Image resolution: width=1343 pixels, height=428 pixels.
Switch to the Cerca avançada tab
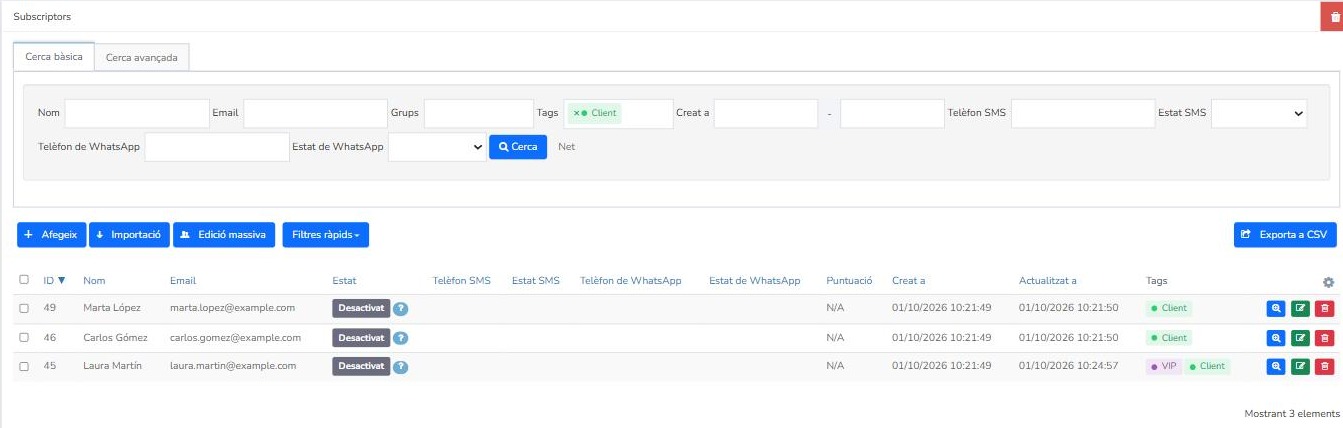click(142, 57)
